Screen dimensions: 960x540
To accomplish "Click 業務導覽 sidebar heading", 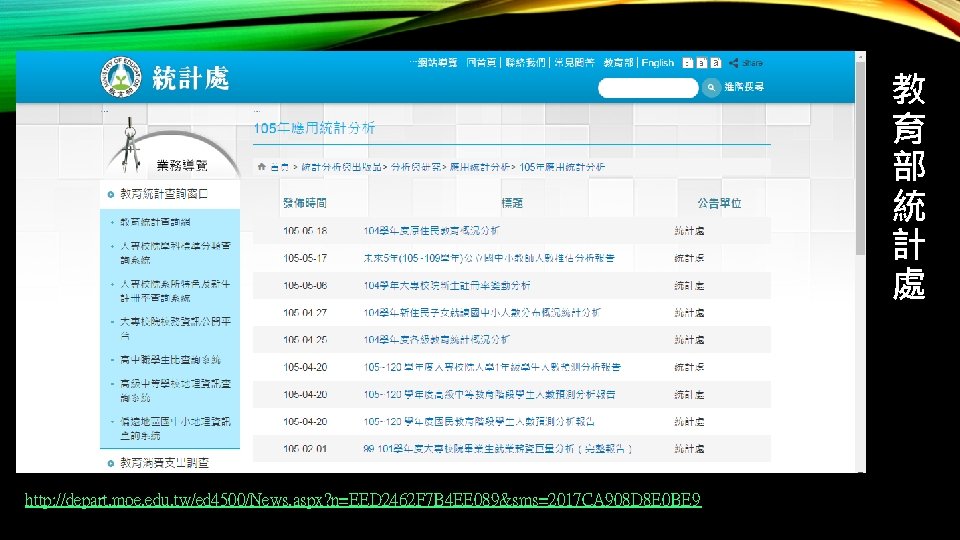I will click(182, 165).
